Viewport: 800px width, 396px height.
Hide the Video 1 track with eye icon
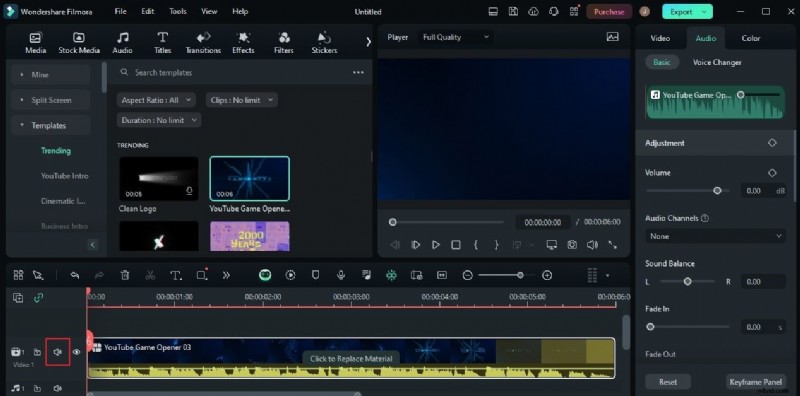click(76, 352)
